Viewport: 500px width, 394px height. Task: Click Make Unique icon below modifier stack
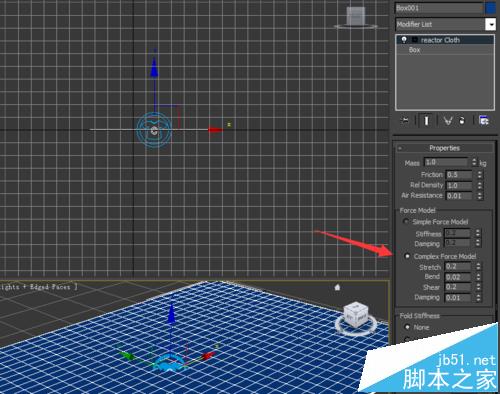point(448,120)
